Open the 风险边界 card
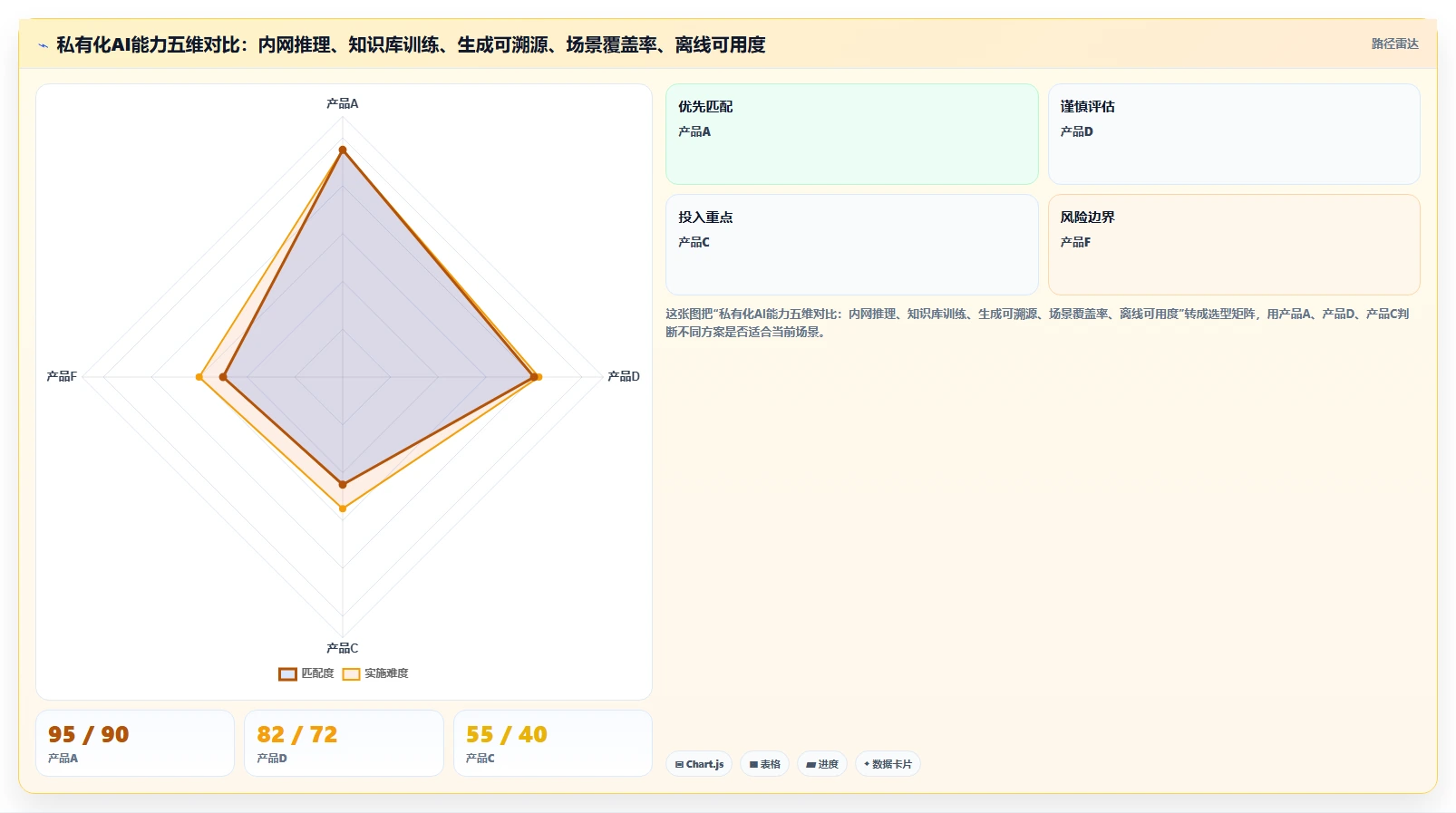 pos(1234,245)
